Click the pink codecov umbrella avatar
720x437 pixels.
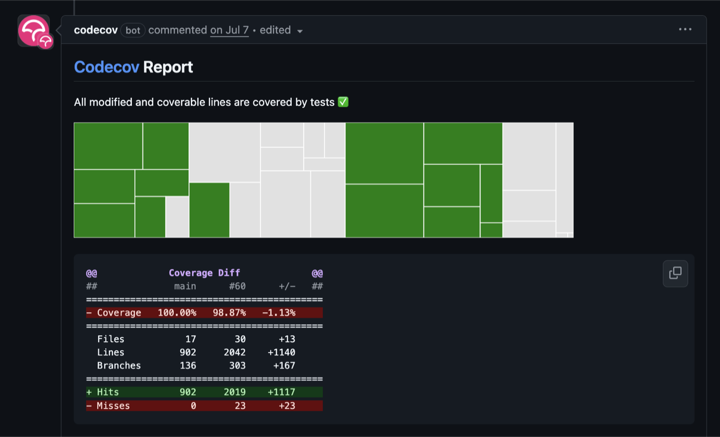[33, 30]
